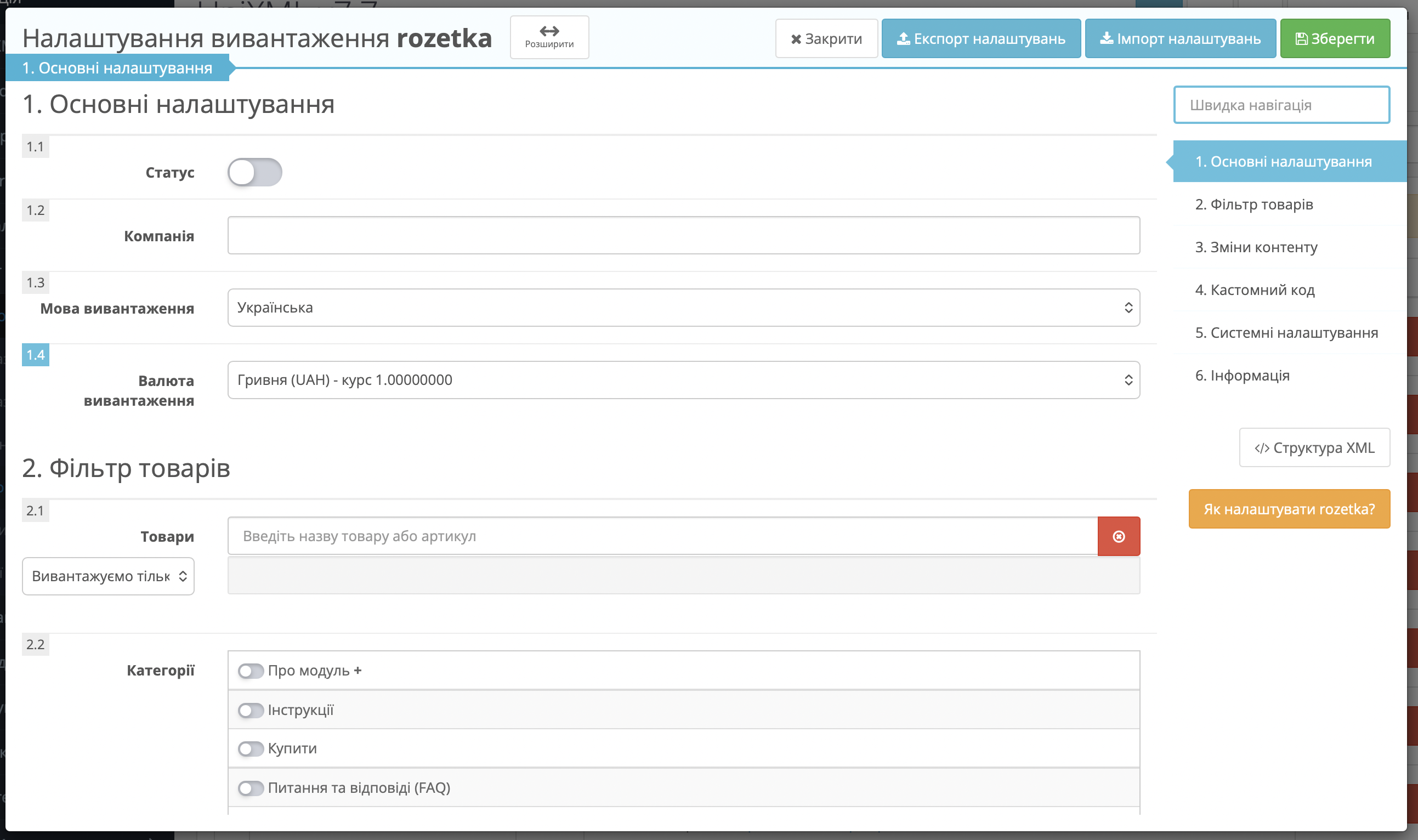Open the Мова вивантаження dropdown
This screenshot has width=1418, height=840.
[x=683, y=308]
